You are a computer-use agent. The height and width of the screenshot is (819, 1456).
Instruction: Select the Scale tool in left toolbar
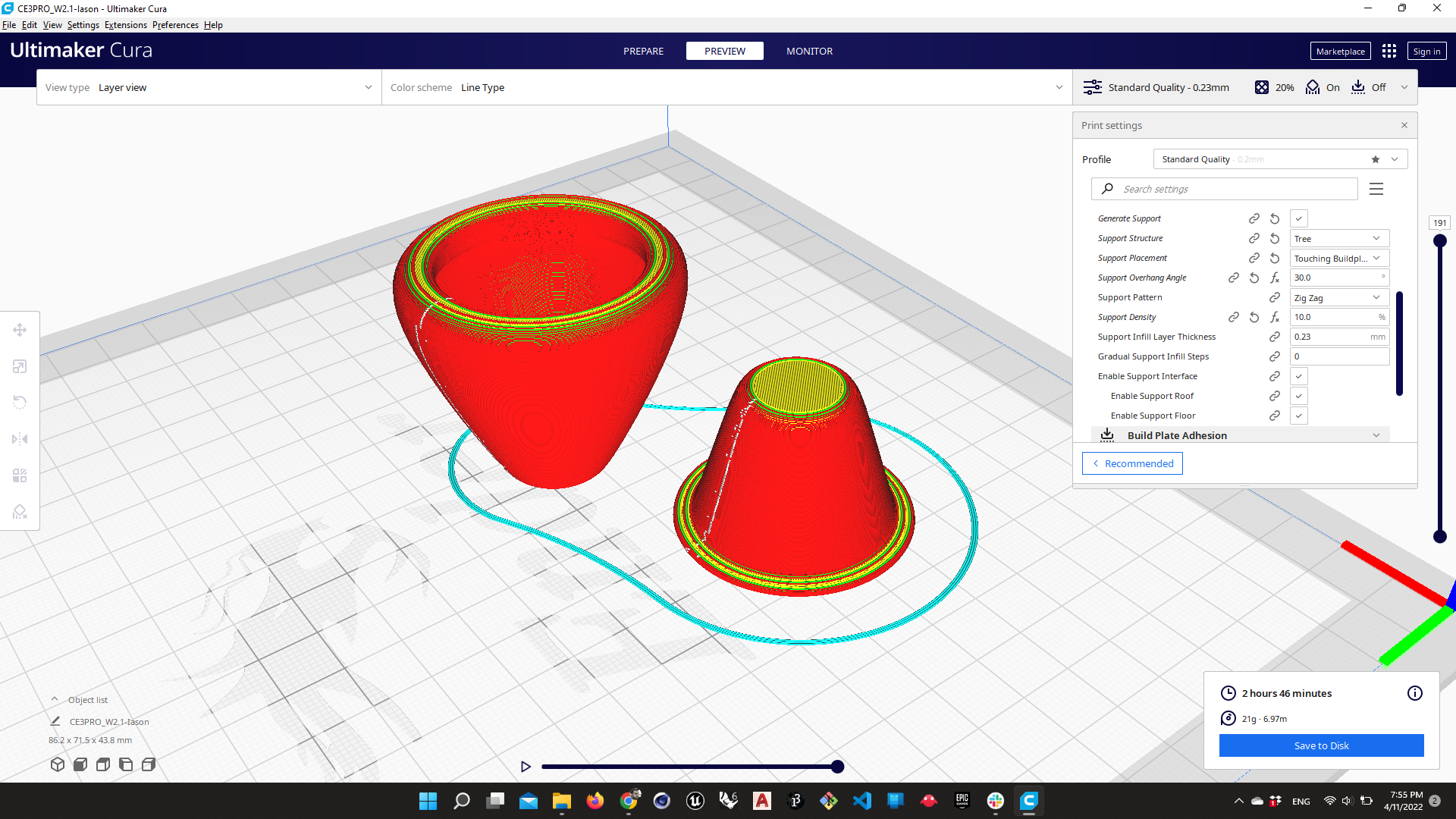(x=20, y=366)
